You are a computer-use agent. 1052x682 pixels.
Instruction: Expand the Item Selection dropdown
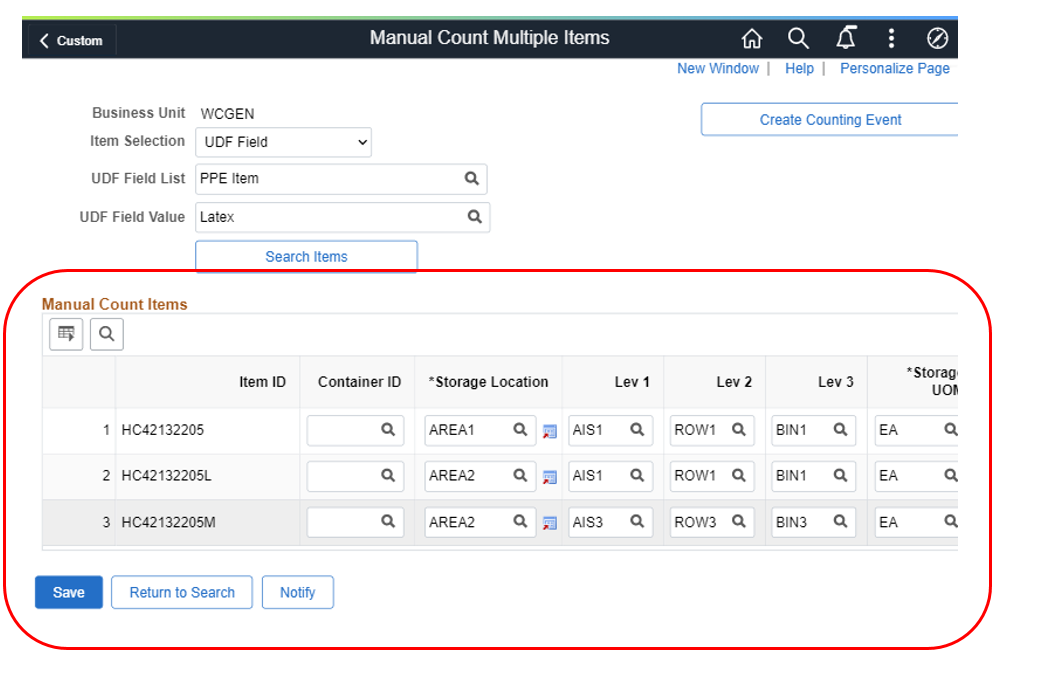tap(283, 142)
